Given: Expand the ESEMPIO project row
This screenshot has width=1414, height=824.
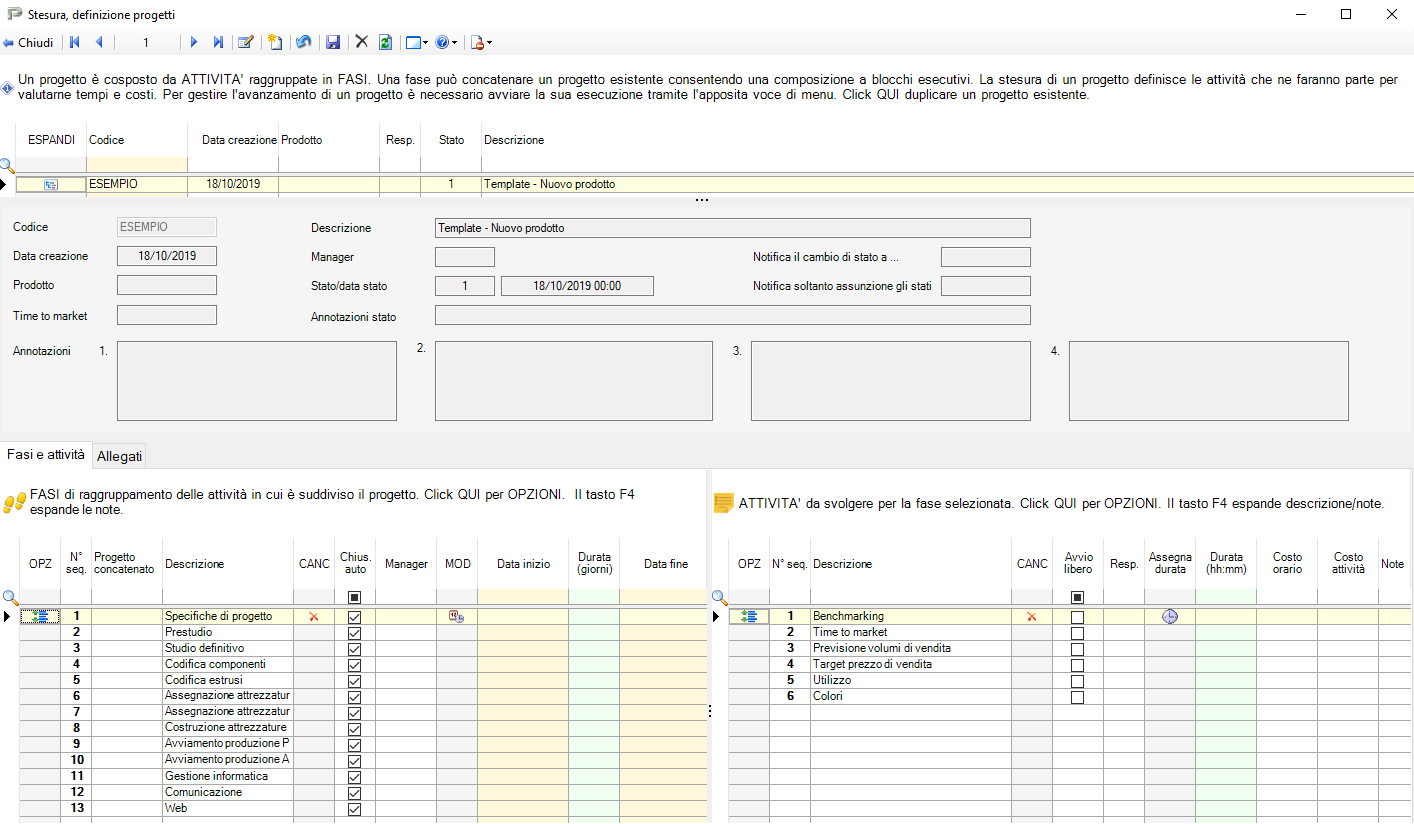Looking at the screenshot, I should (51, 185).
